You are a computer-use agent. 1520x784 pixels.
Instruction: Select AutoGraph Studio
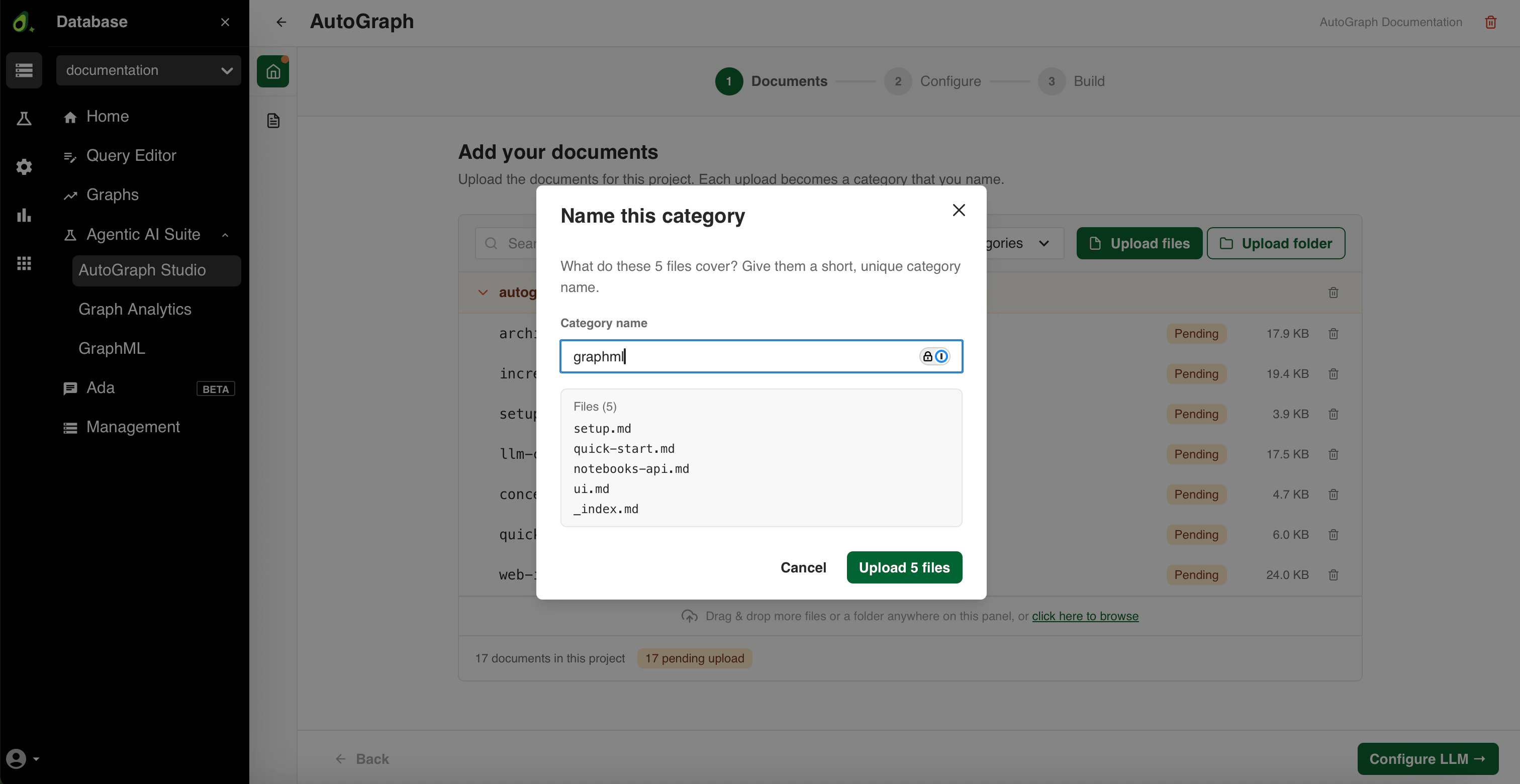pyautogui.click(x=156, y=270)
